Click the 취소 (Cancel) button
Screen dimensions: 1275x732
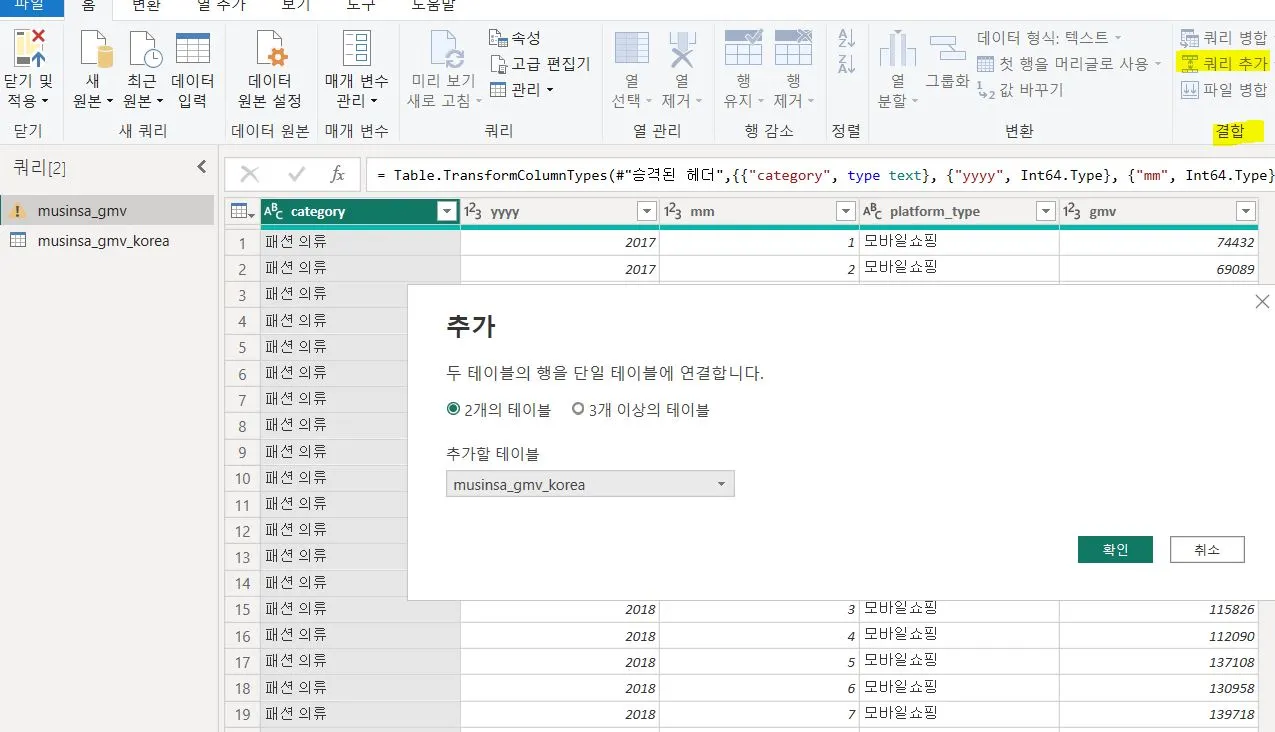click(x=1207, y=549)
